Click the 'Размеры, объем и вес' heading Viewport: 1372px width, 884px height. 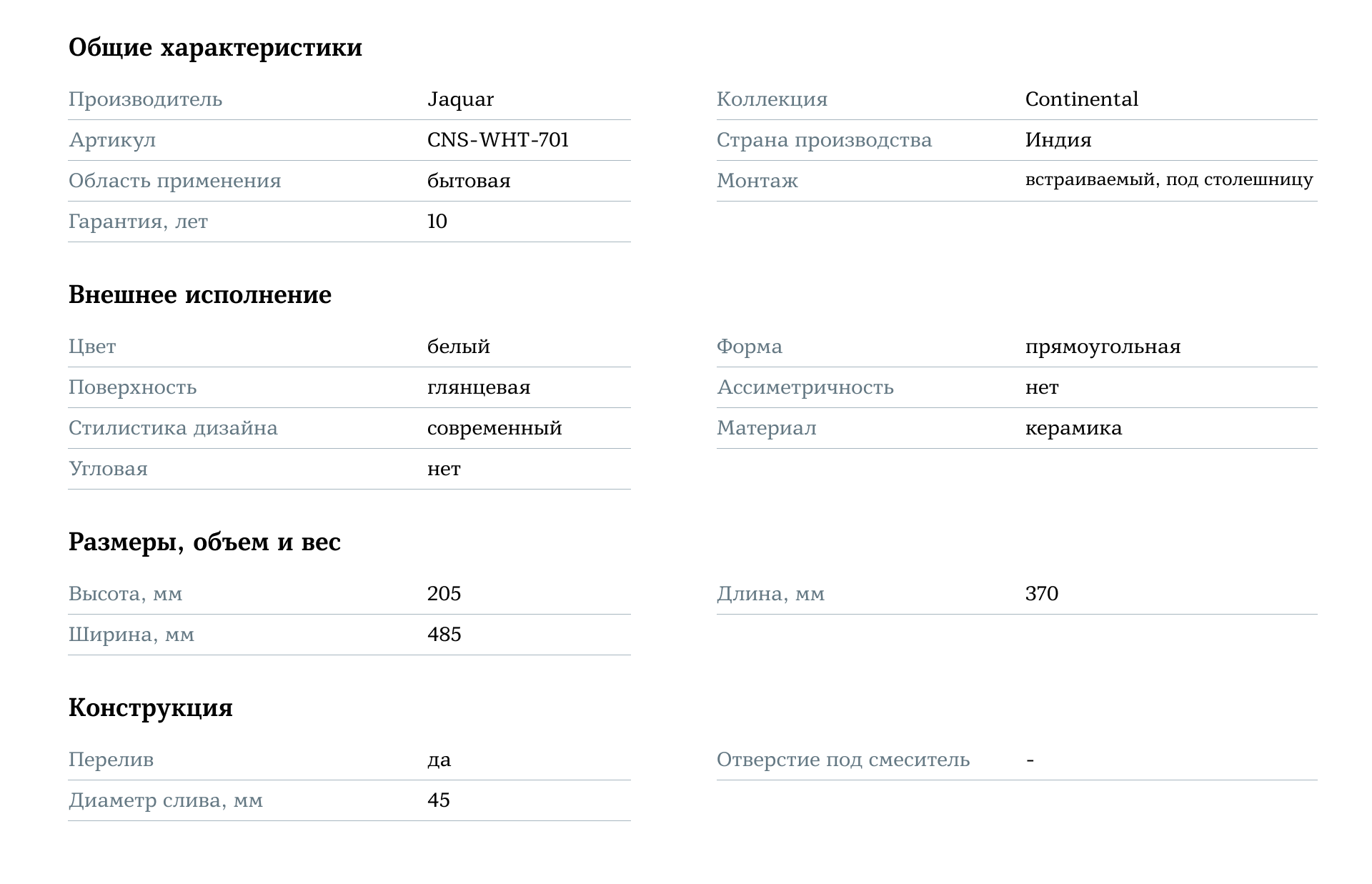pyautogui.click(x=204, y=542)
